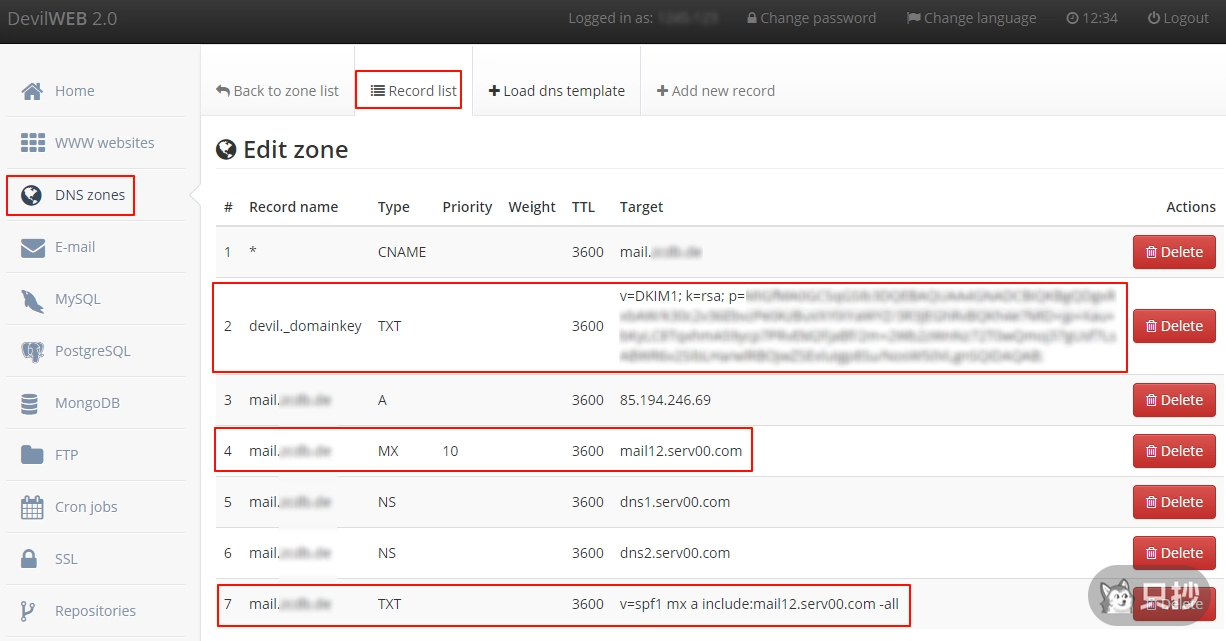The width and height of the screenshot is (1226, 641).
Task: Click the FTP folder icon
Action: (x=32, y=454)
